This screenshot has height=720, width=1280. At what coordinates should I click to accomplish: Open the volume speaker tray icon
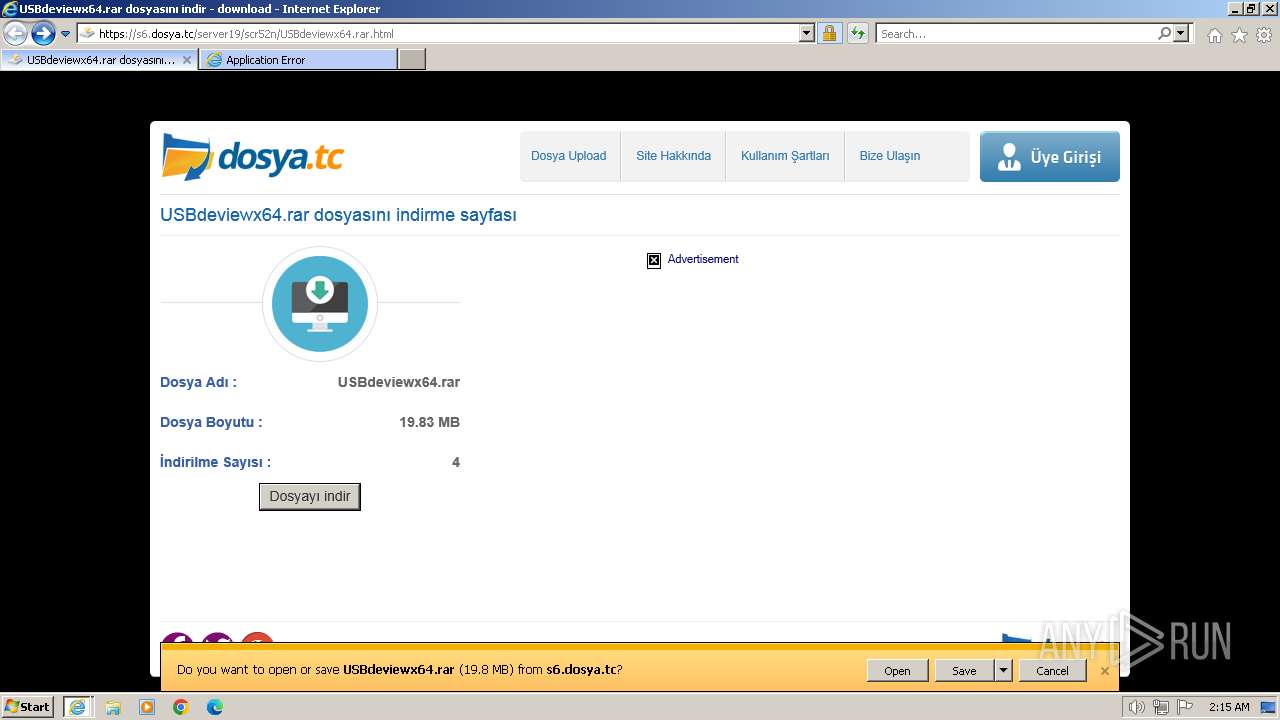coord(1137,707)
